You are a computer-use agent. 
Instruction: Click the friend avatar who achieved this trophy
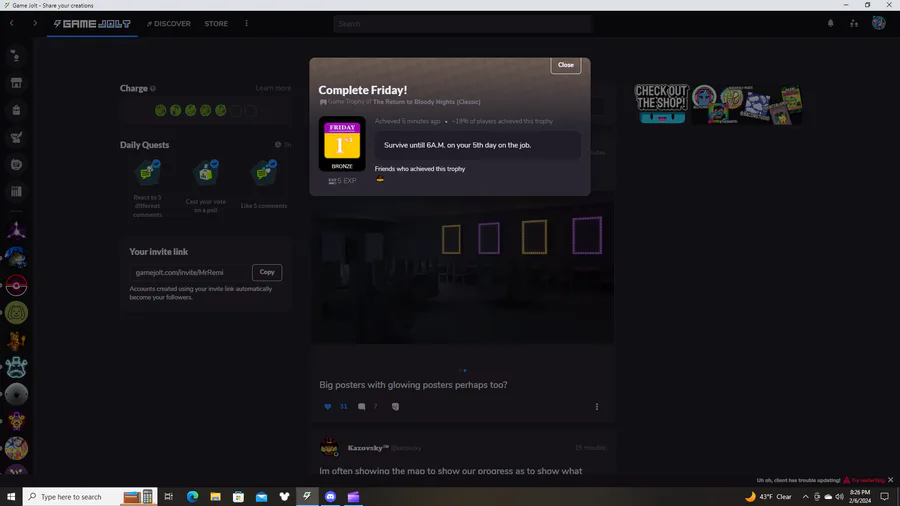click(x=380, y=179)
